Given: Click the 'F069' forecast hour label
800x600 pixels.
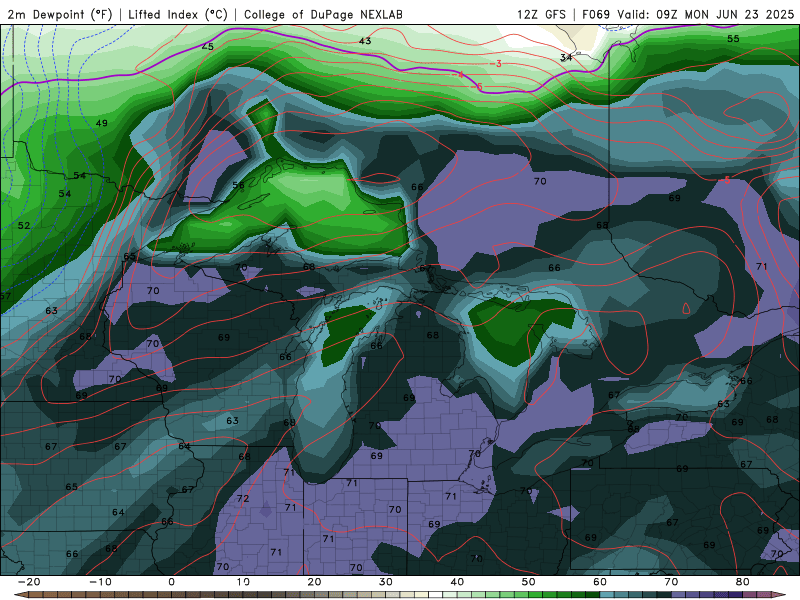Looking at the screenshot, I should (596, 14).
